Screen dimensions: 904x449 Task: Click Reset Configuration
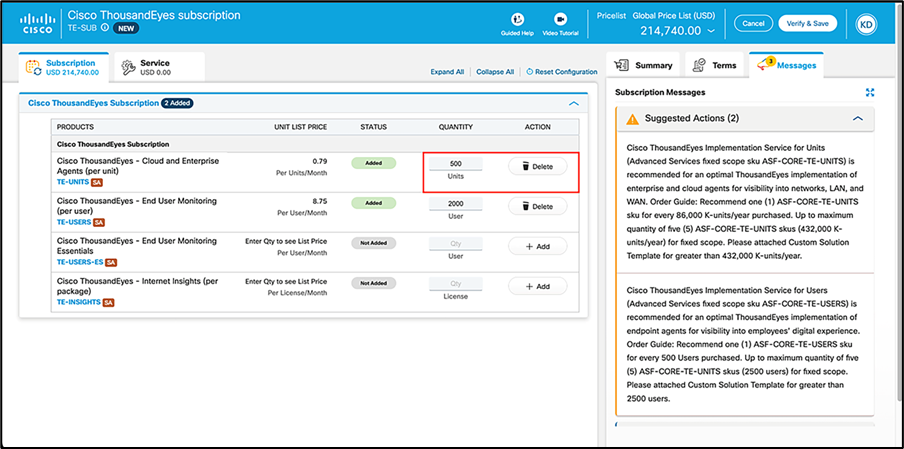(x=562, y=72)
